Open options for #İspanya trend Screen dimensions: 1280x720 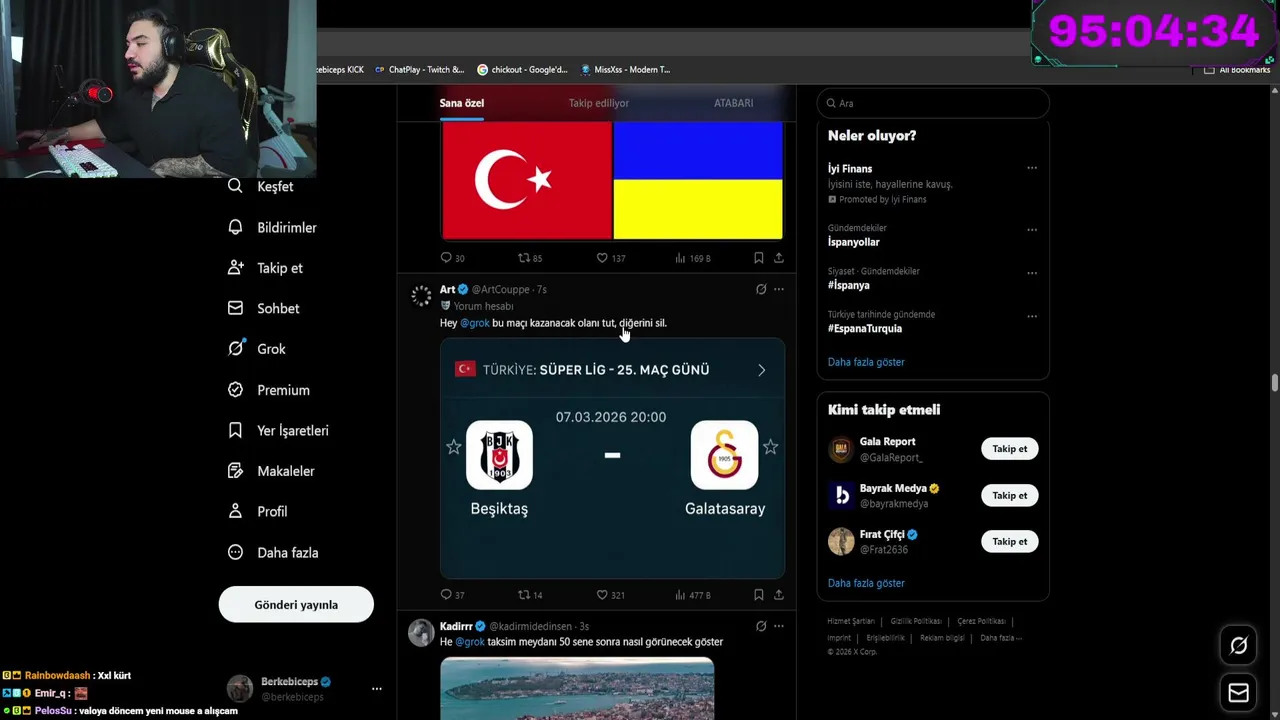pyautogui.click(x=1032, y=272)
